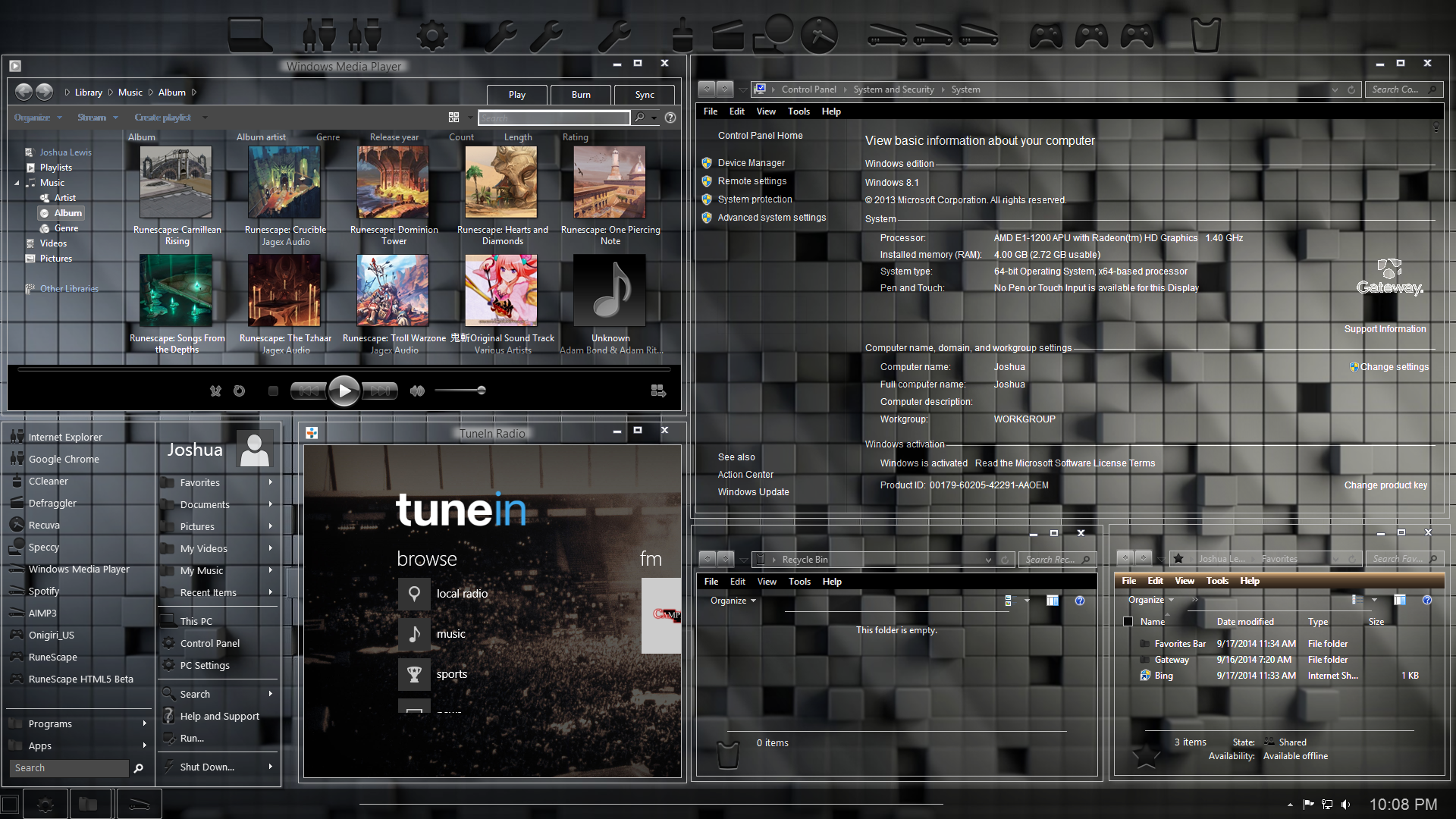Open the Burn tab in Media Player
The height and width of the screenshot is (819, 1456).
click(581, 95)
